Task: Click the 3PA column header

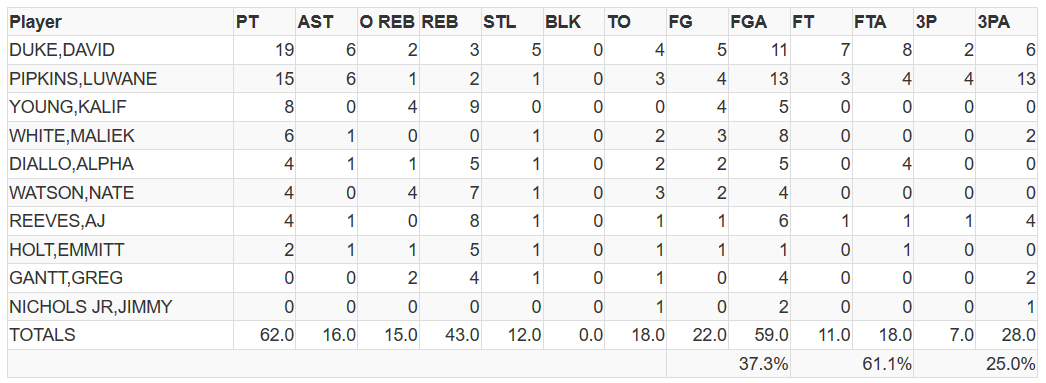Action: [x=994, y=22]
